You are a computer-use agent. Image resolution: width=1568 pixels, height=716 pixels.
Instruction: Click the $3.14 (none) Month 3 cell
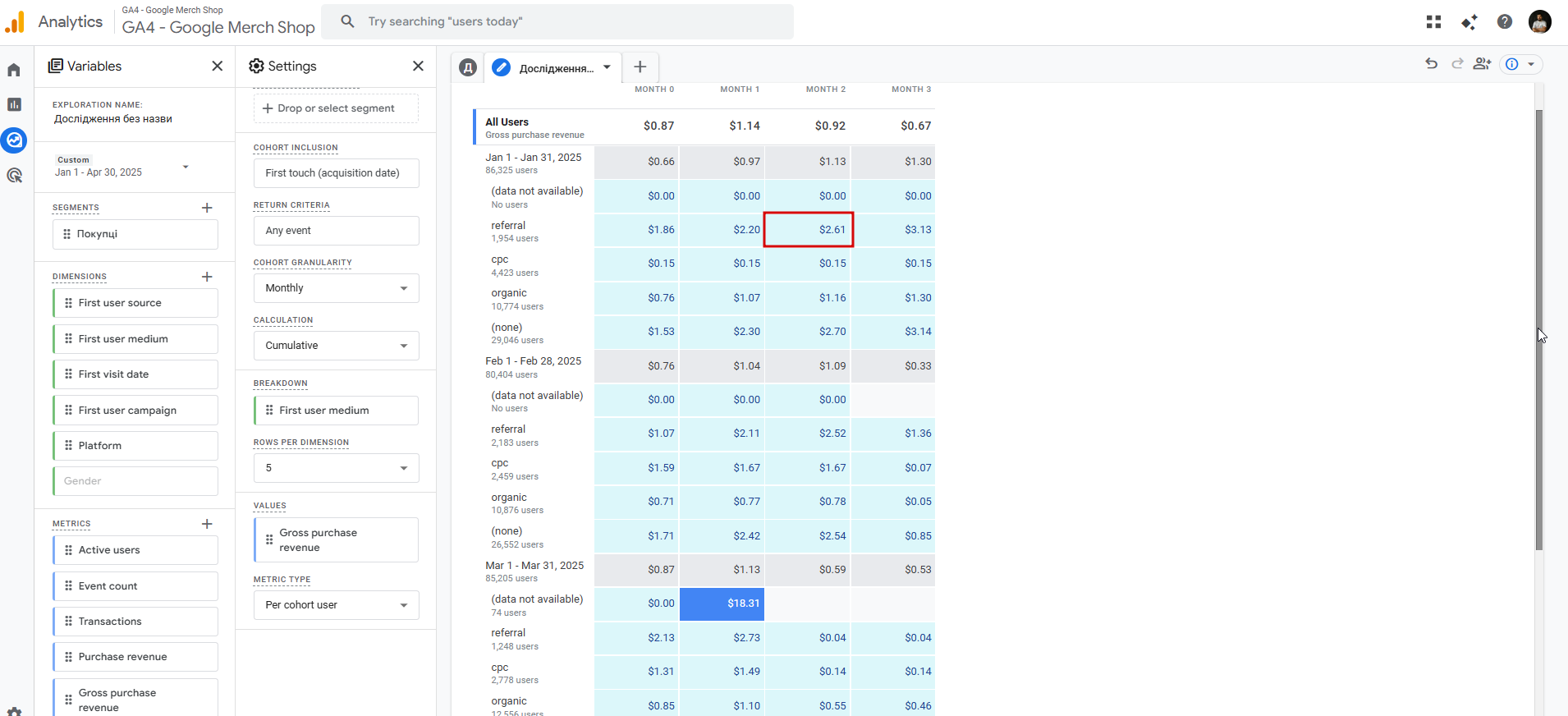[893, 332]
